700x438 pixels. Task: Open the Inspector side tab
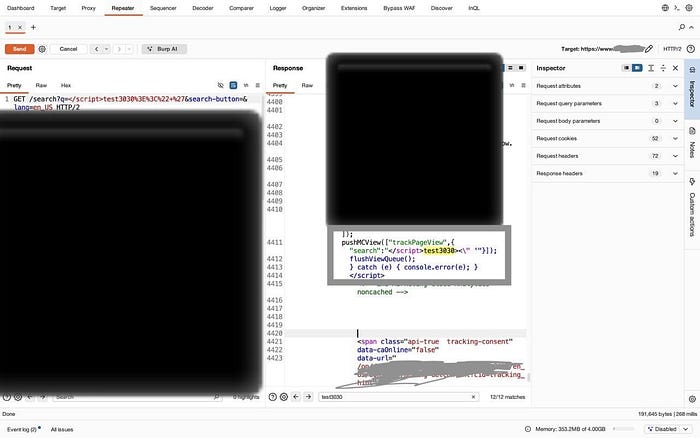click(692, 89)
